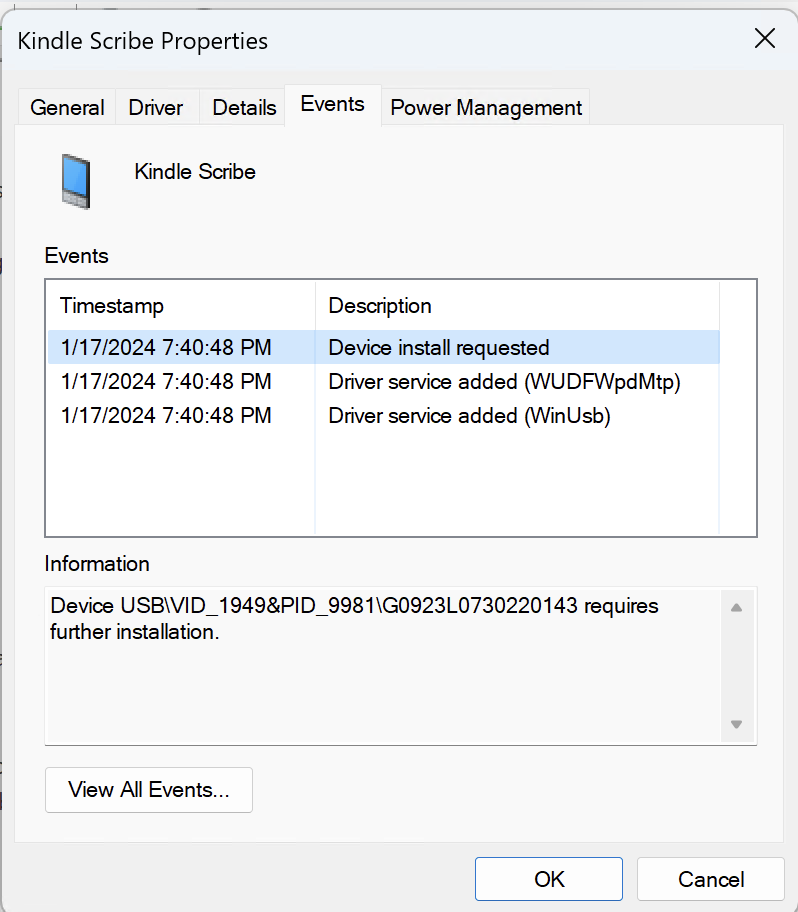Confirm with the OK button
This screenshot has height=912, width=798.
coord(549,879)
